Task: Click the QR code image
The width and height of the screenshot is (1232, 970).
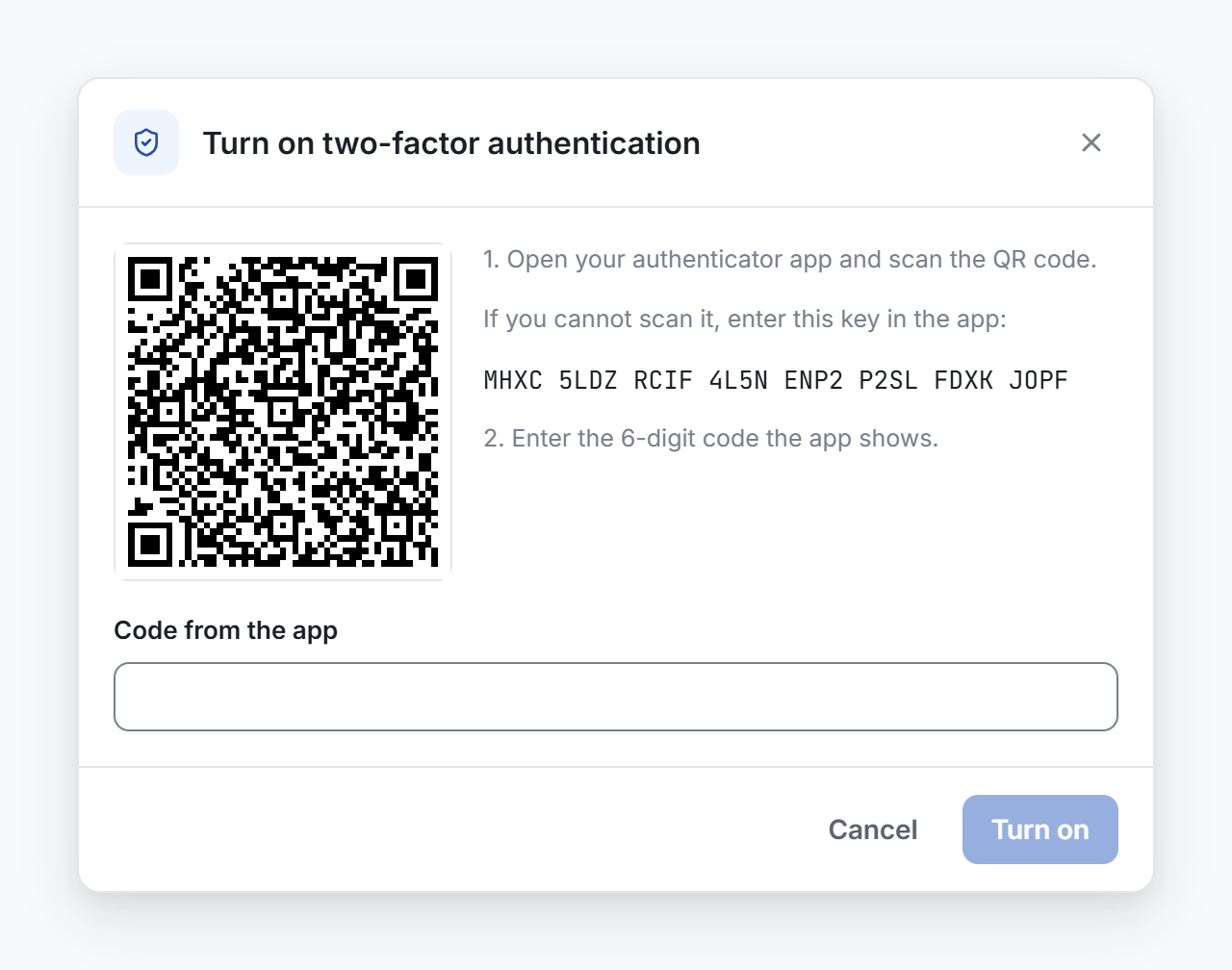Action: (x=283, y=412)
